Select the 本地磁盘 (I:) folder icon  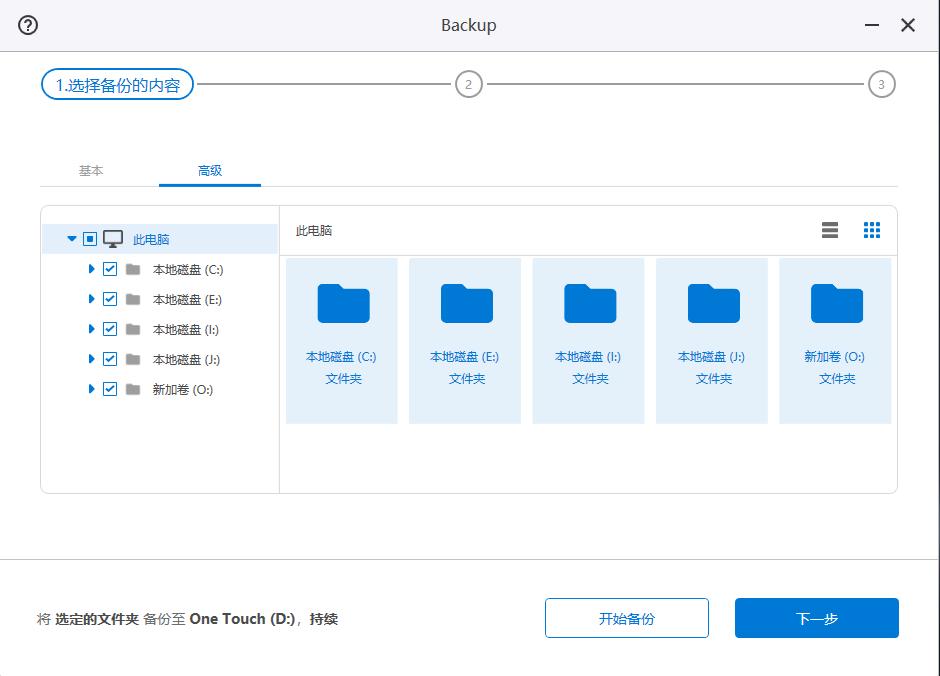589,304
